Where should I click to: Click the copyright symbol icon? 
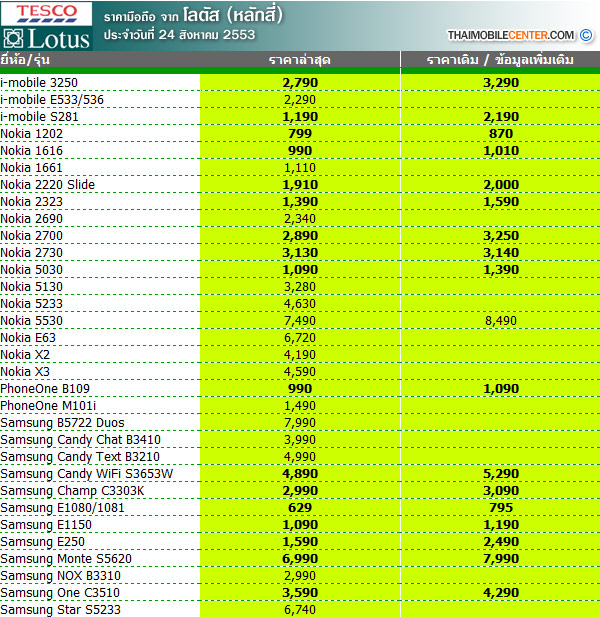tap(586, 35)
